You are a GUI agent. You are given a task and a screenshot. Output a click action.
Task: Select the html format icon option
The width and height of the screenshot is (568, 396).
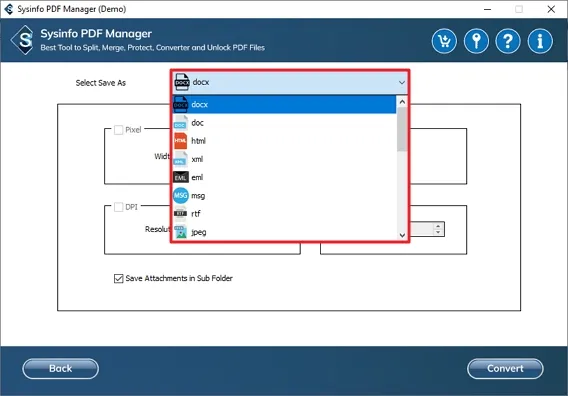click(180, 141)
